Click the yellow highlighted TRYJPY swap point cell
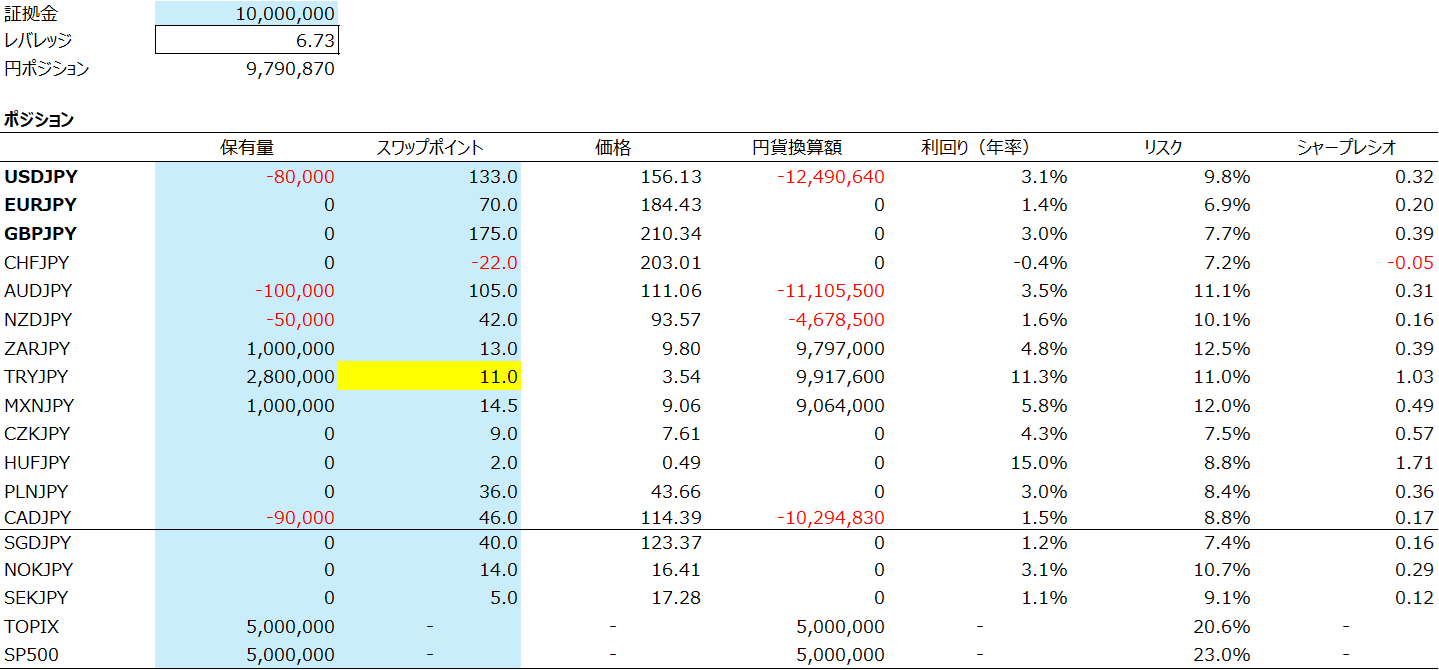This screenshot has width=1439, height=670. (x=429, y=377)
